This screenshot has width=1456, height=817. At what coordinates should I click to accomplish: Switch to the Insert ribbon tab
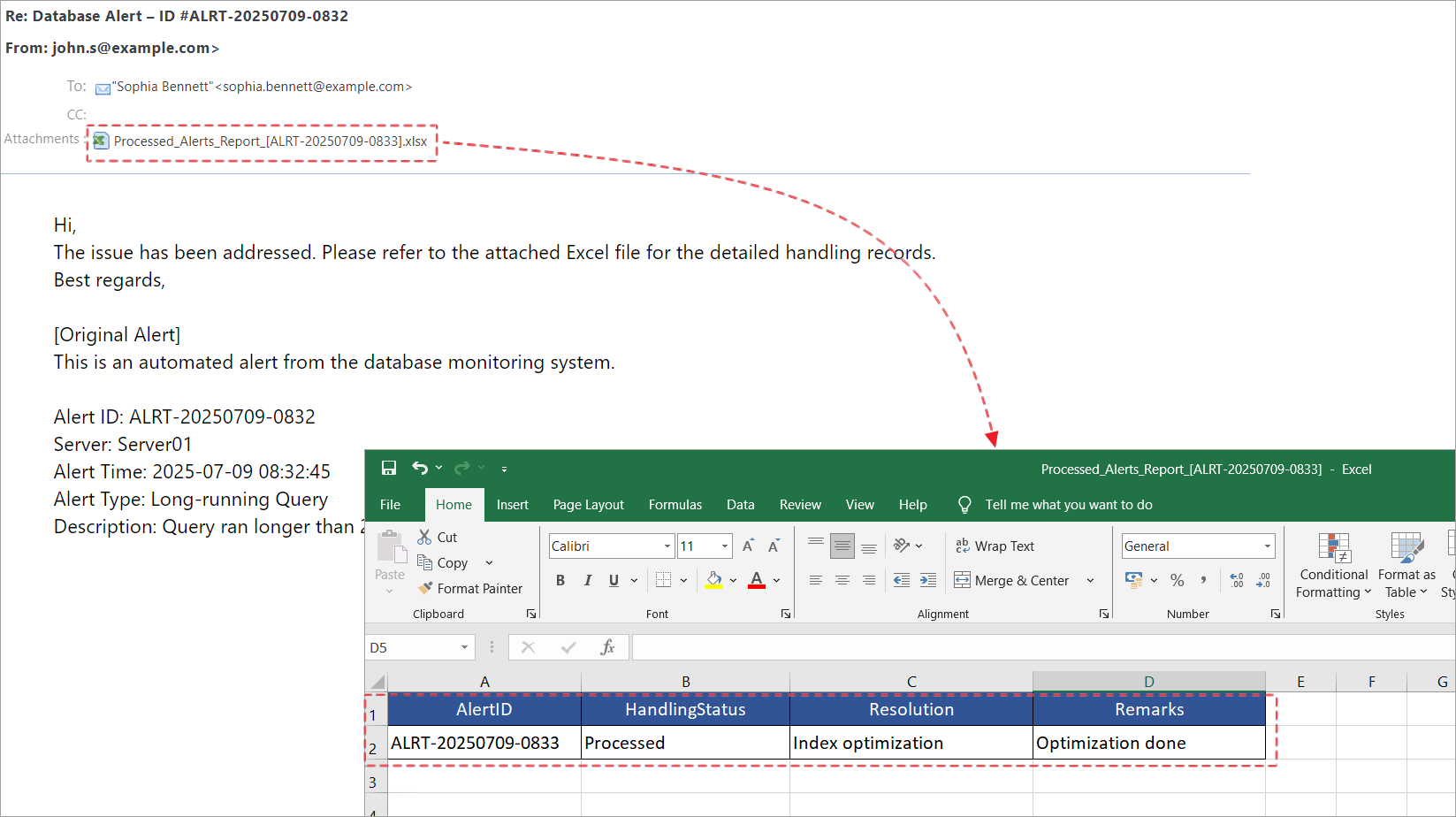tap(513, 504)
